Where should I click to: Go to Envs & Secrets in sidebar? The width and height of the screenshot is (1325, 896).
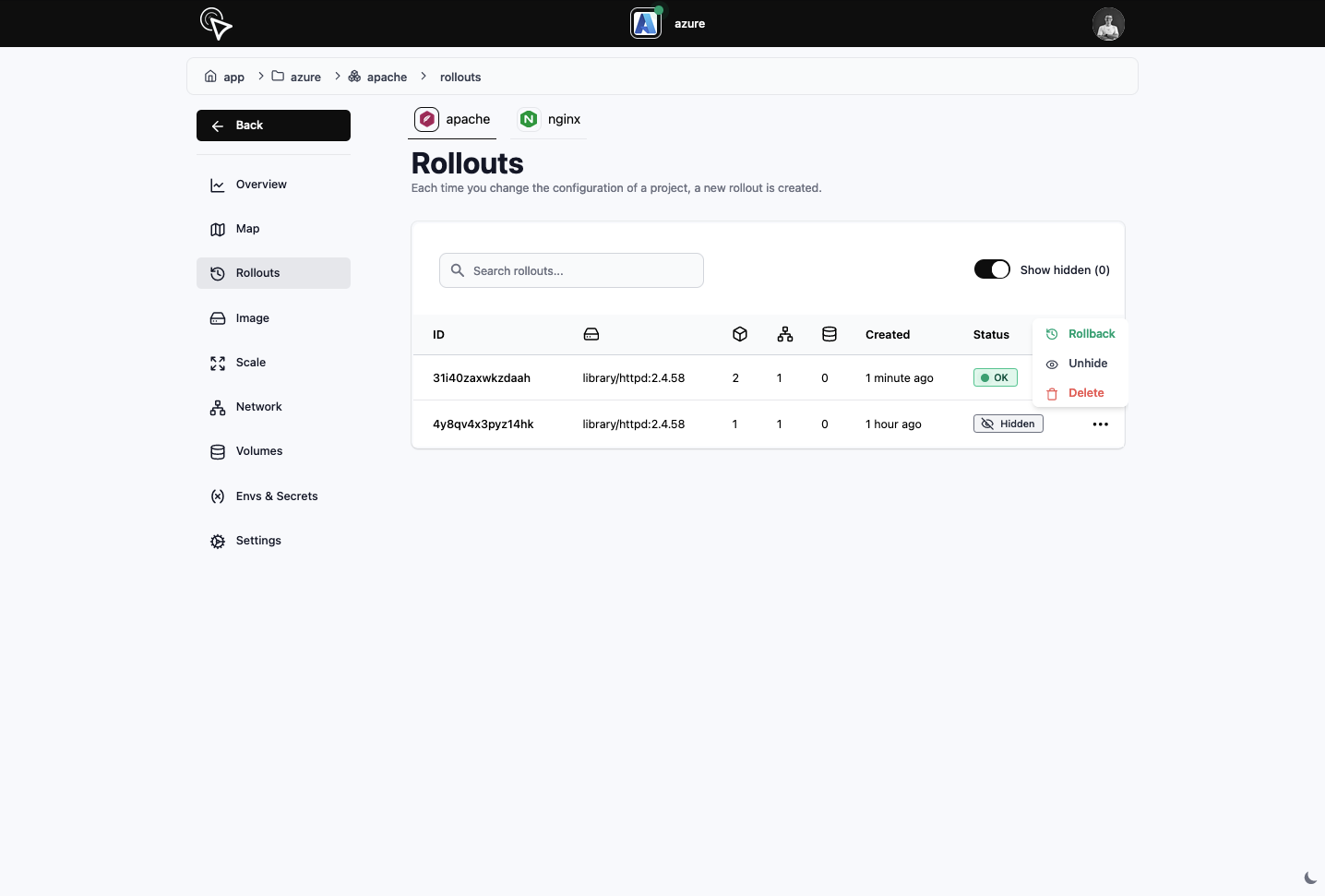[x=276, y=496]
